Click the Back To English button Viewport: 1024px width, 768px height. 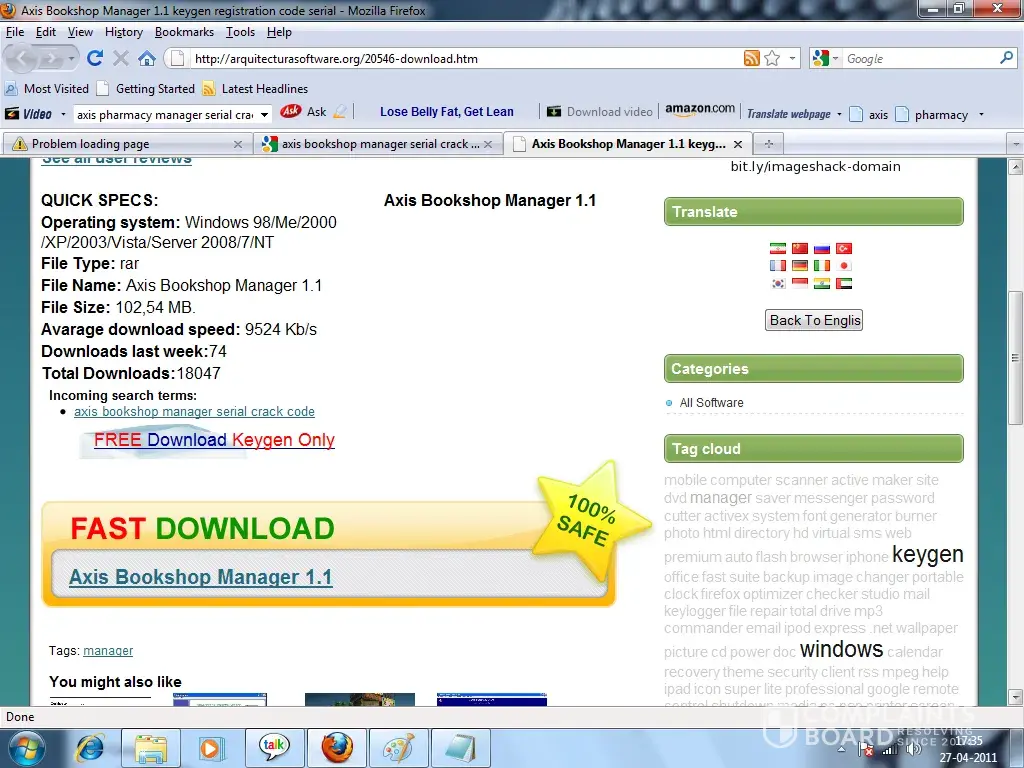click(814, 320)
